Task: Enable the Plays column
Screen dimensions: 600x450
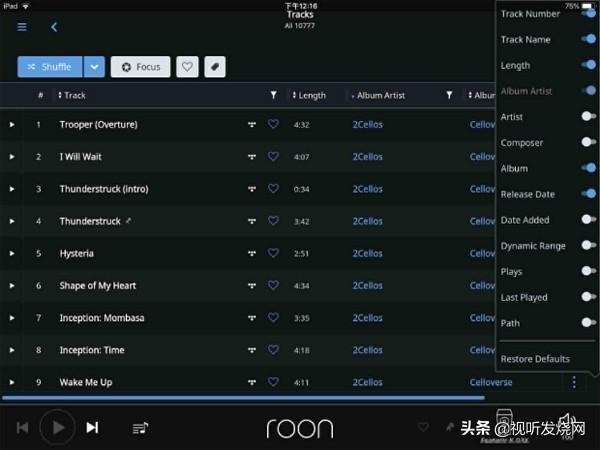Action: (x=589, y=271)
